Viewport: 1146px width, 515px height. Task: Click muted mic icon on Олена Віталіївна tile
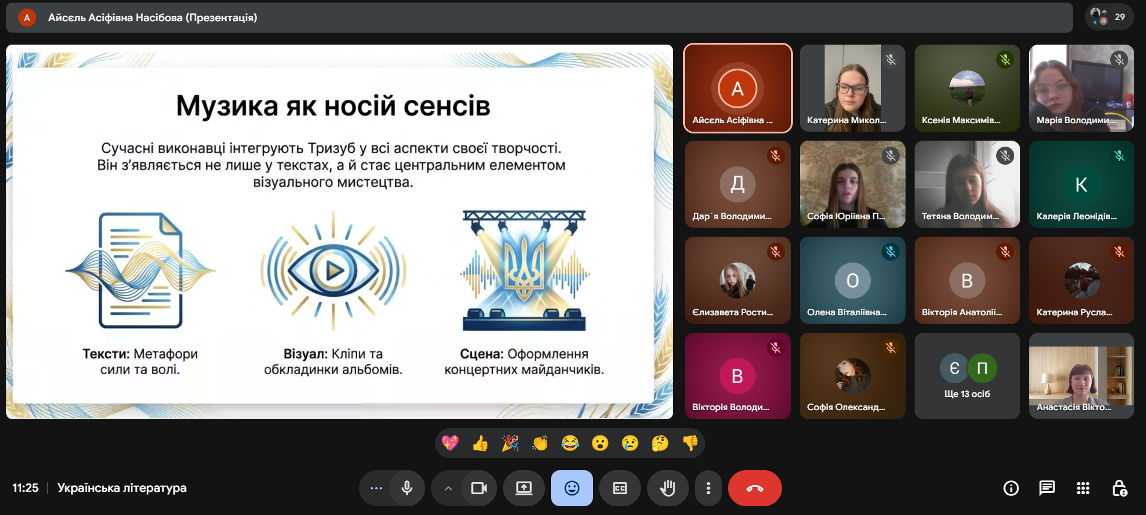(x=890, y=251)
